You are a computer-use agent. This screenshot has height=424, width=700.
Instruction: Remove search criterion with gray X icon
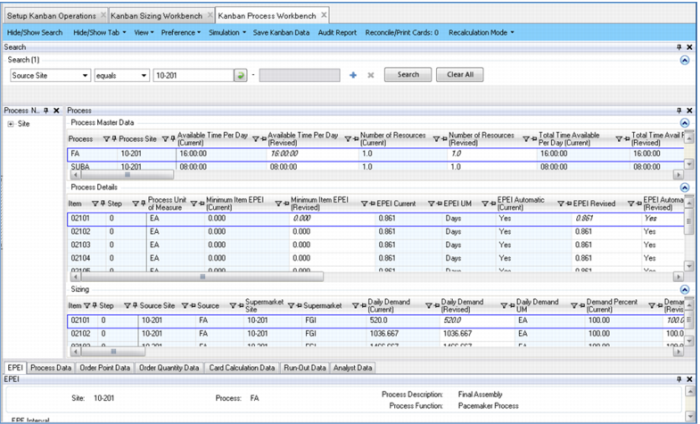[x=371, y=75]
